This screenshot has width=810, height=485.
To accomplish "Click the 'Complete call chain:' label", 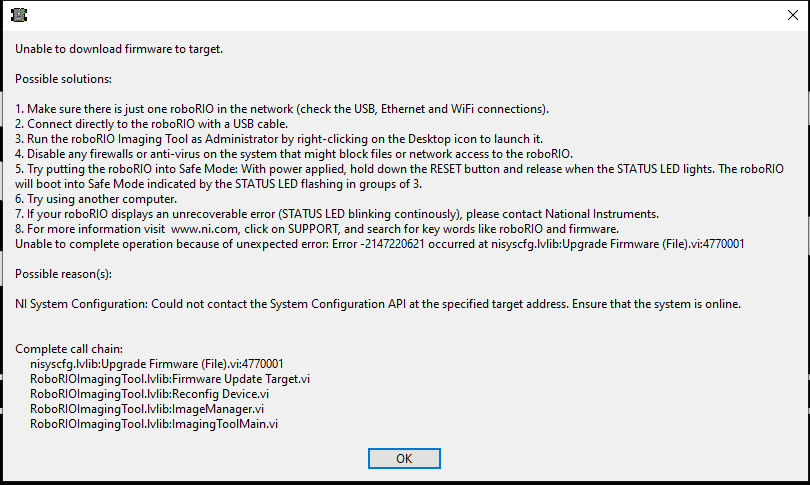I will 69,349.
